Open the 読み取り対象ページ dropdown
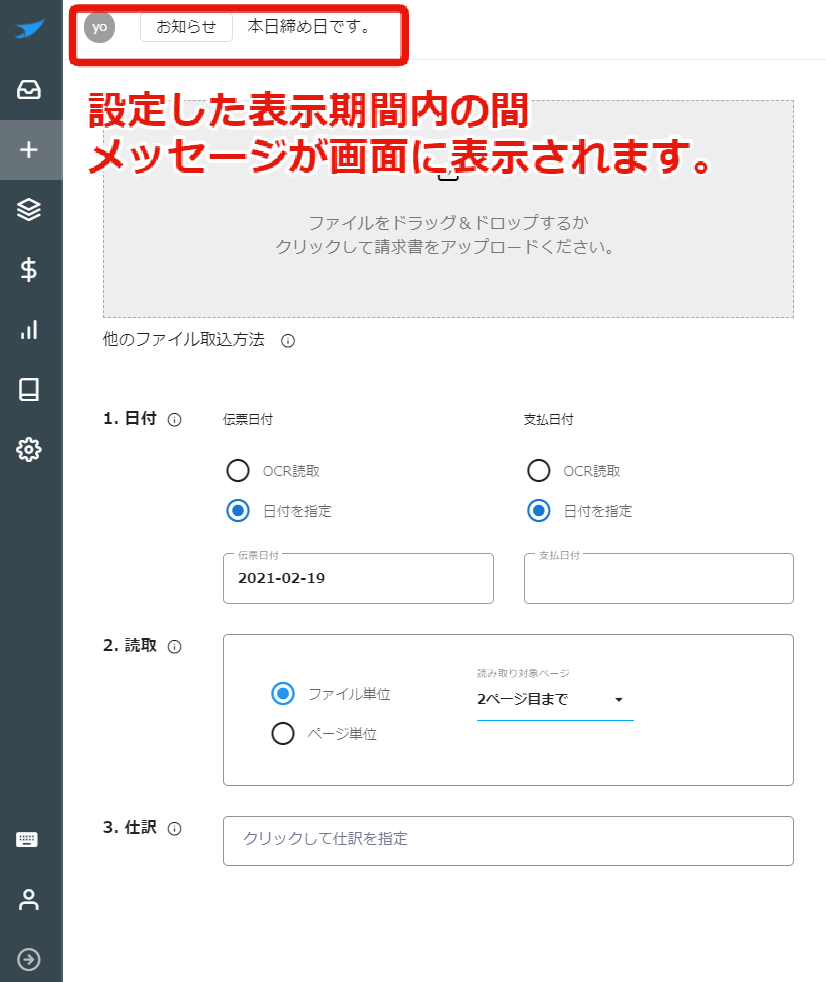Viewport: 826px width, 982px height. 555,700
